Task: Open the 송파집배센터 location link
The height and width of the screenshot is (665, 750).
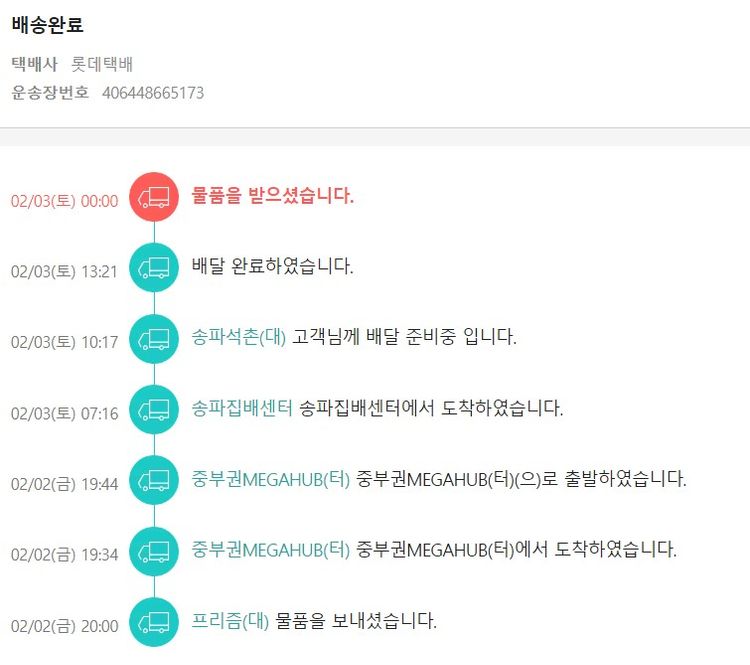Action: tap(242, 408)
